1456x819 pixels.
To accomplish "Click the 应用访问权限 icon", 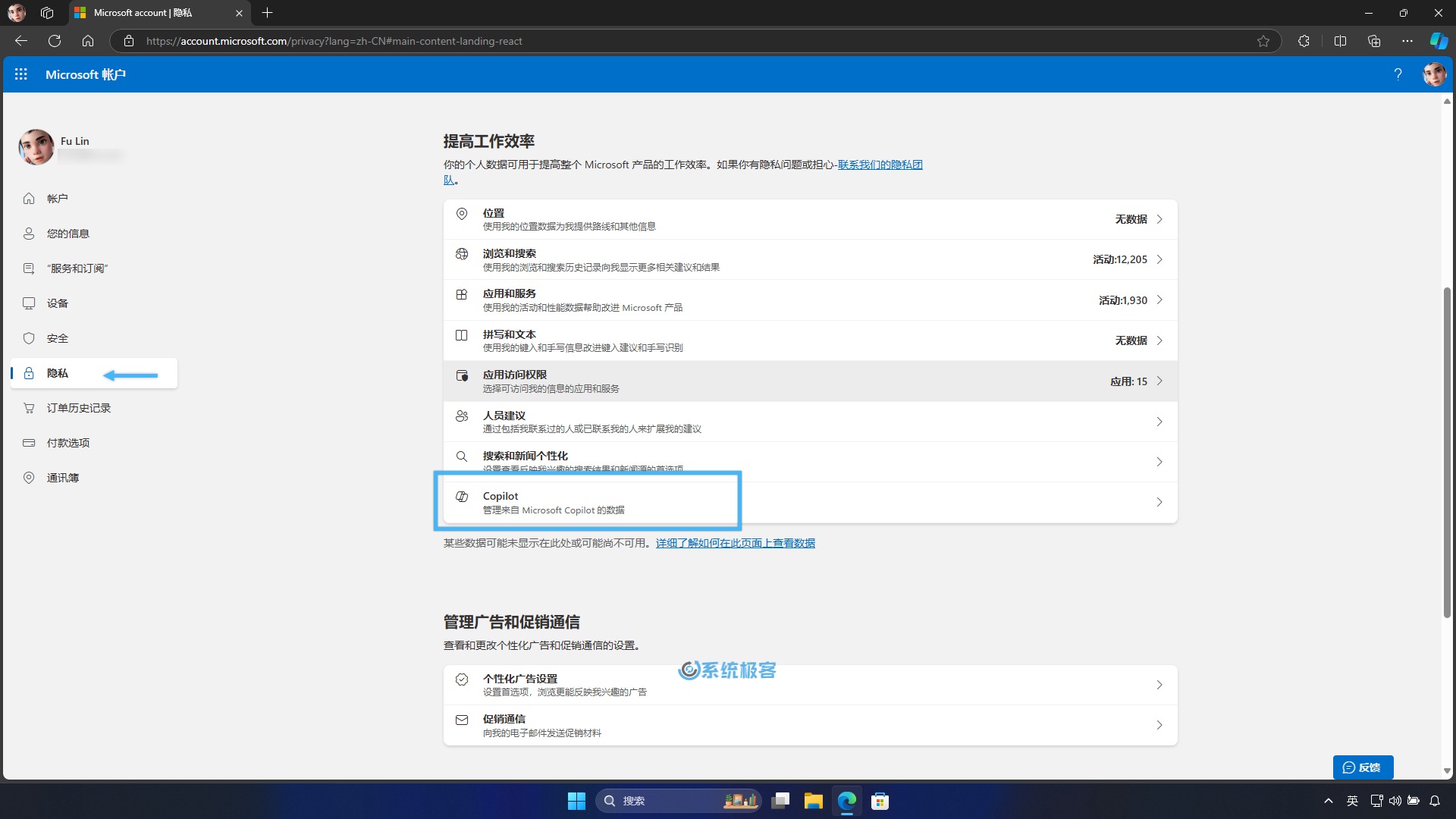I will coord(462,375).
